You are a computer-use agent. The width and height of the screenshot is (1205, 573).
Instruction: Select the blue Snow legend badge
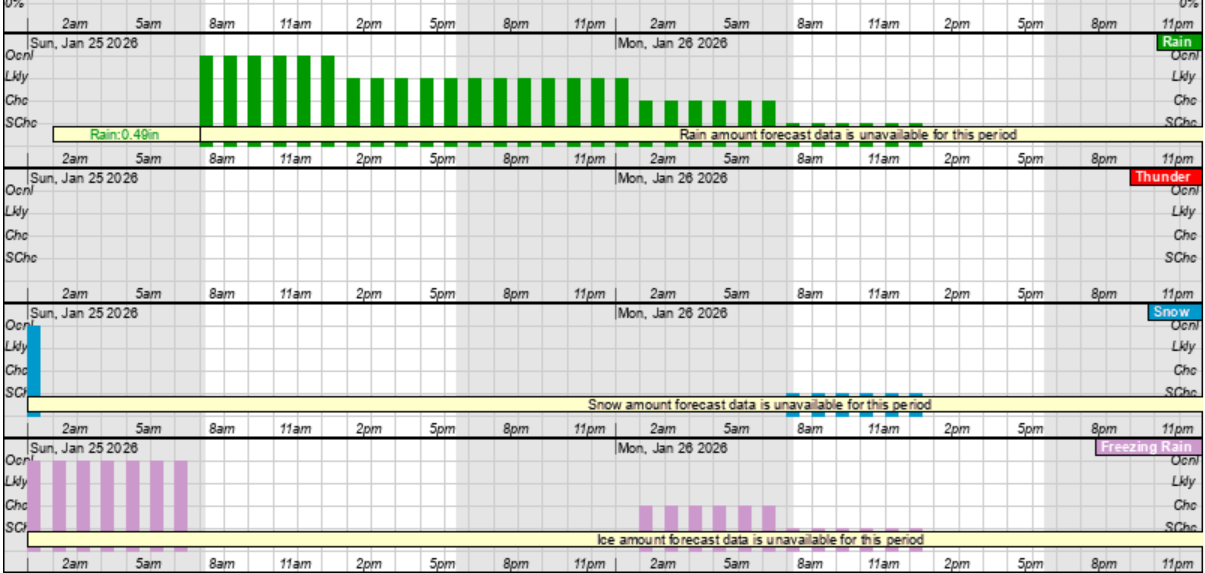pyautogui.click(x=1171, y=312)
